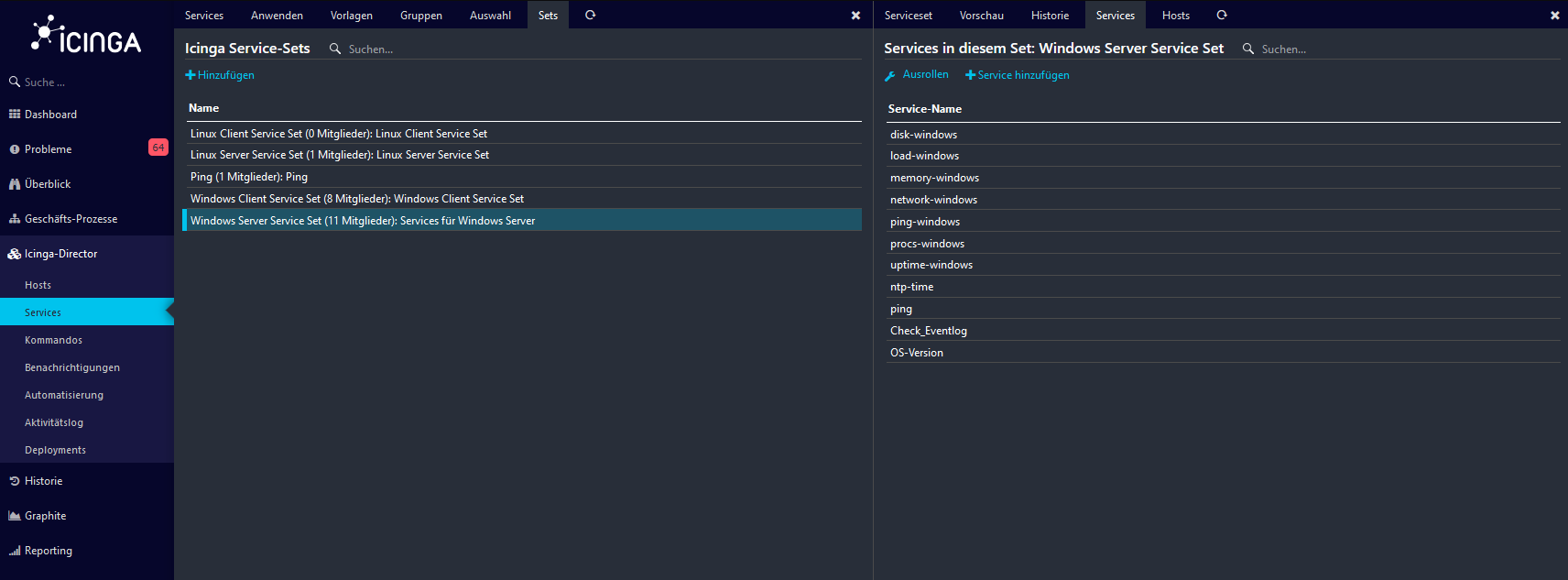Viewport: 1568px width, 580px height.
Task: Switch to the Vorlagen tab
Action: [352, 15]
